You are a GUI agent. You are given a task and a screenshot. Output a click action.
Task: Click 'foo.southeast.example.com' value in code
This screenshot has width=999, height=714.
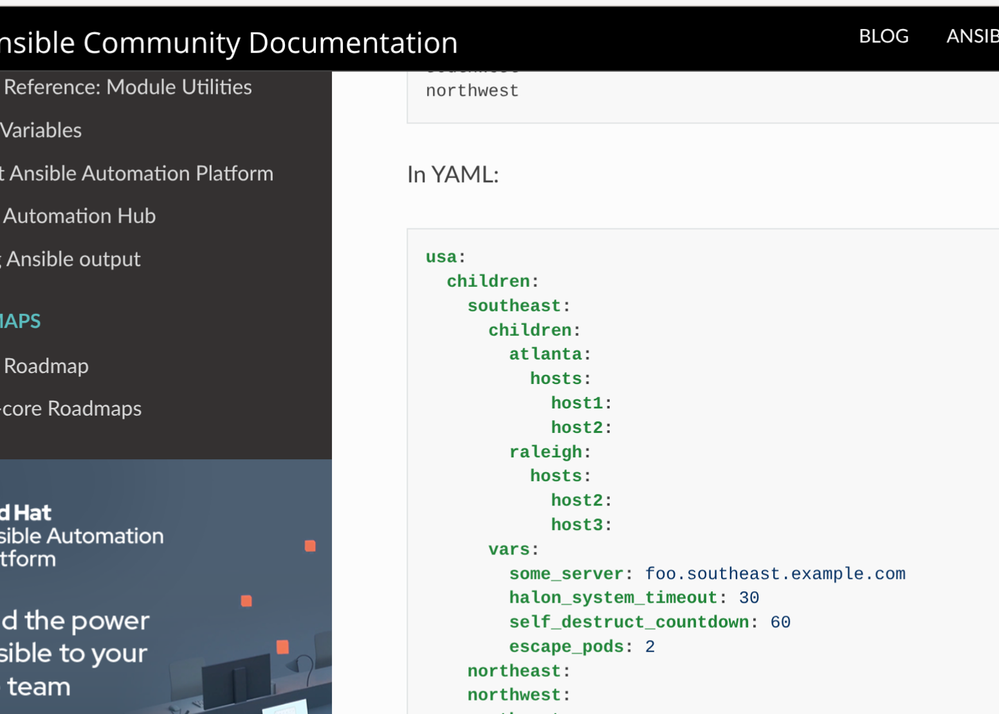point(775,574)
